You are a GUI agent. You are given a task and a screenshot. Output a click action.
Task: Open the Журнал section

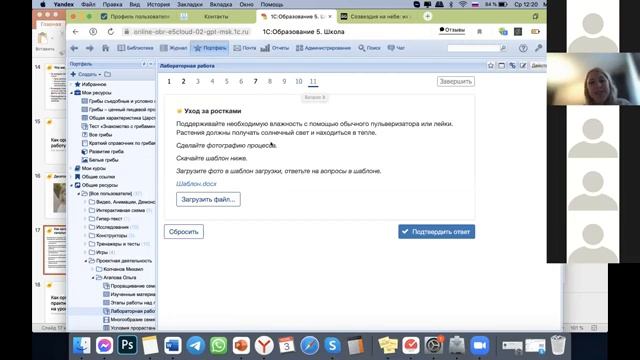pos(173,48)
